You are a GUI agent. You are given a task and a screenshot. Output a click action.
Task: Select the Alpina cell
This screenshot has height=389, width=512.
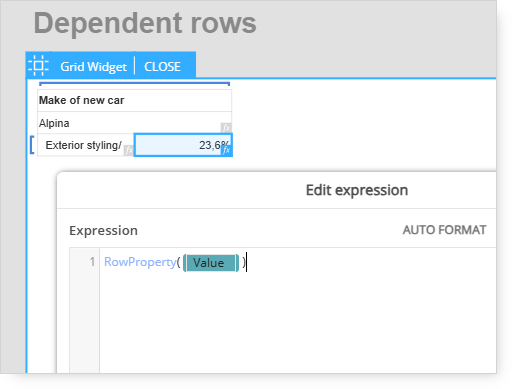pos(134,123)
